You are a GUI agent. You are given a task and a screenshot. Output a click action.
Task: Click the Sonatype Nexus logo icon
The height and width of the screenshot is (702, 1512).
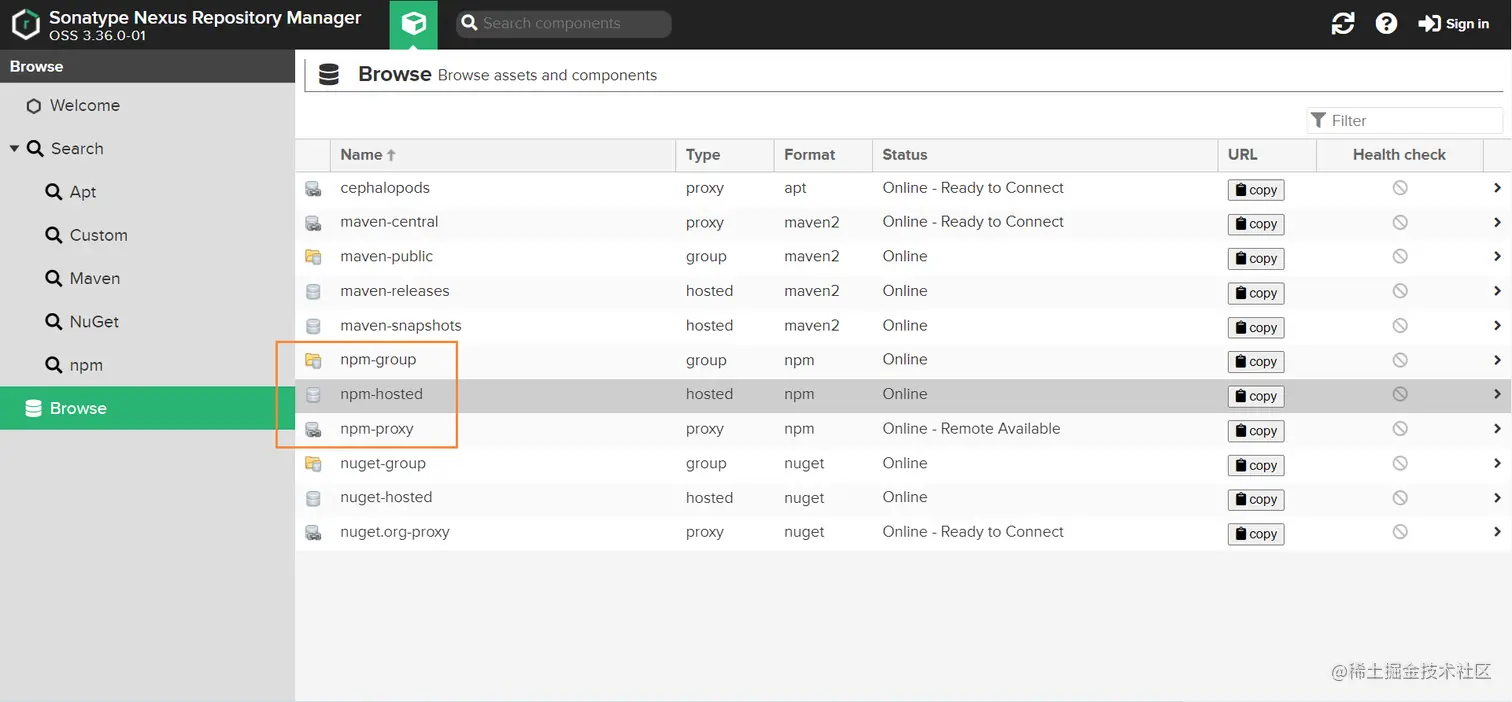25,24
